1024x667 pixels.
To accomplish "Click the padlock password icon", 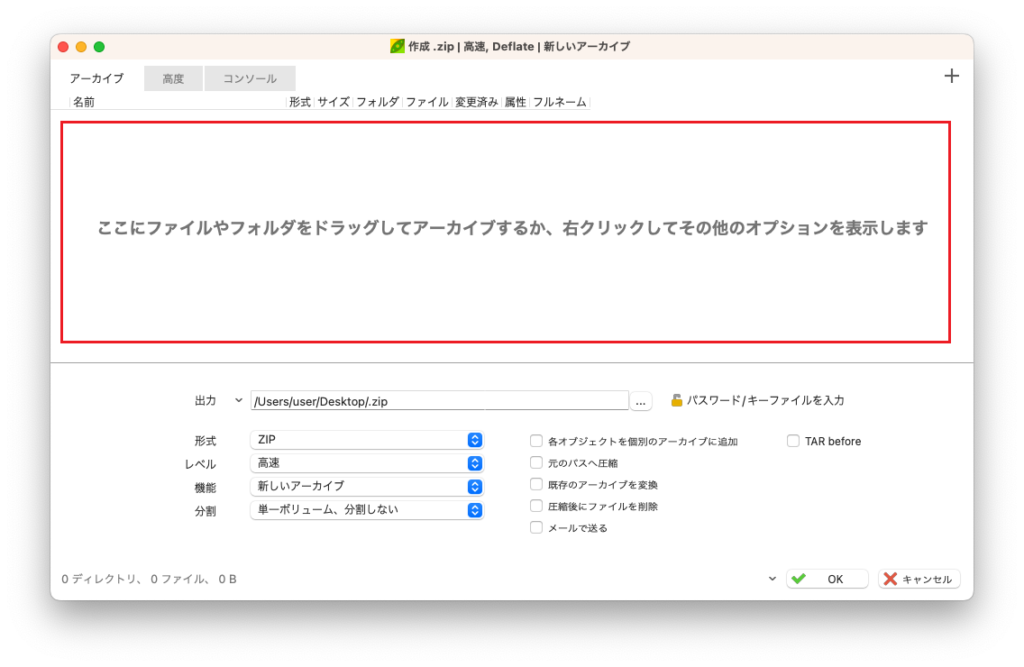I will (677, 400).
